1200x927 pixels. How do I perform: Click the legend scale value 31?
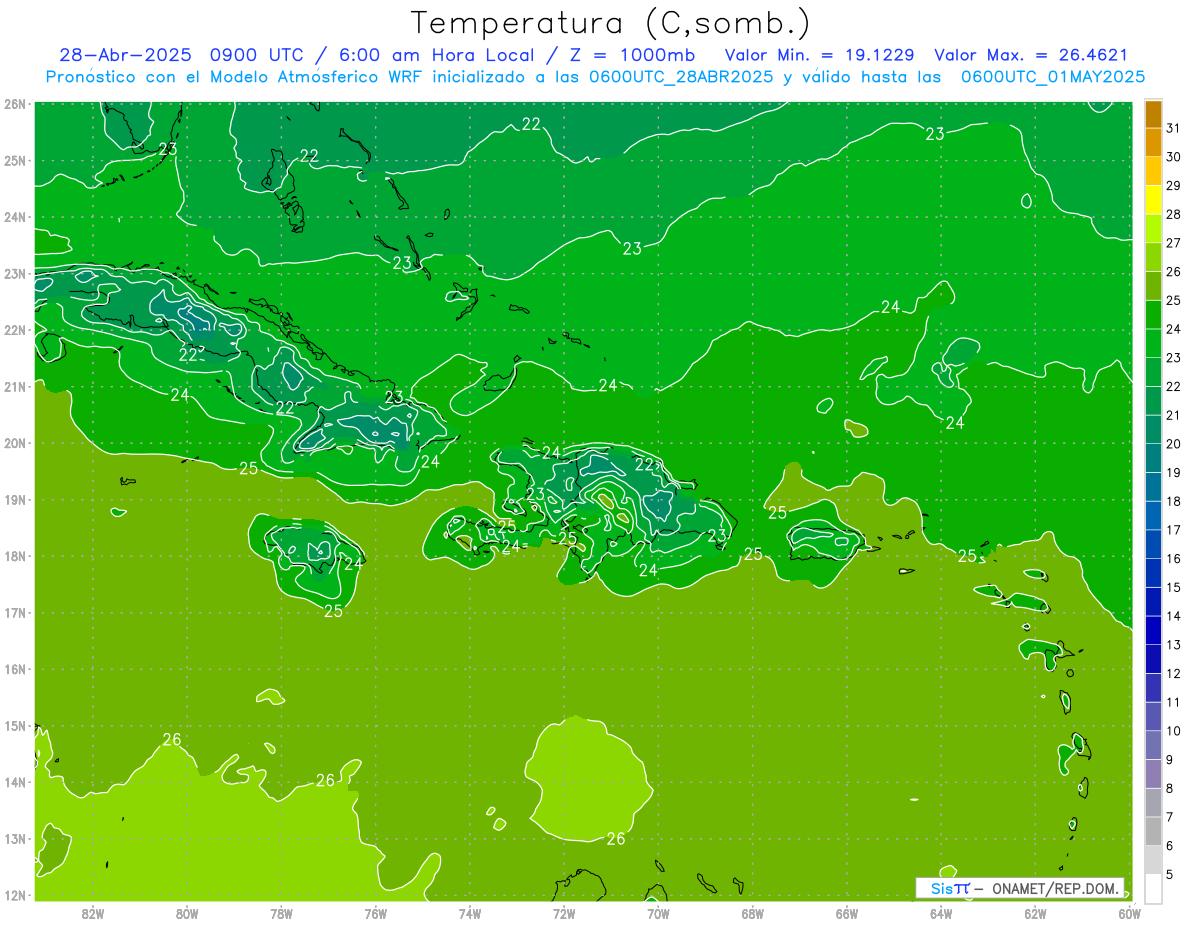[x=1173, y=127]
